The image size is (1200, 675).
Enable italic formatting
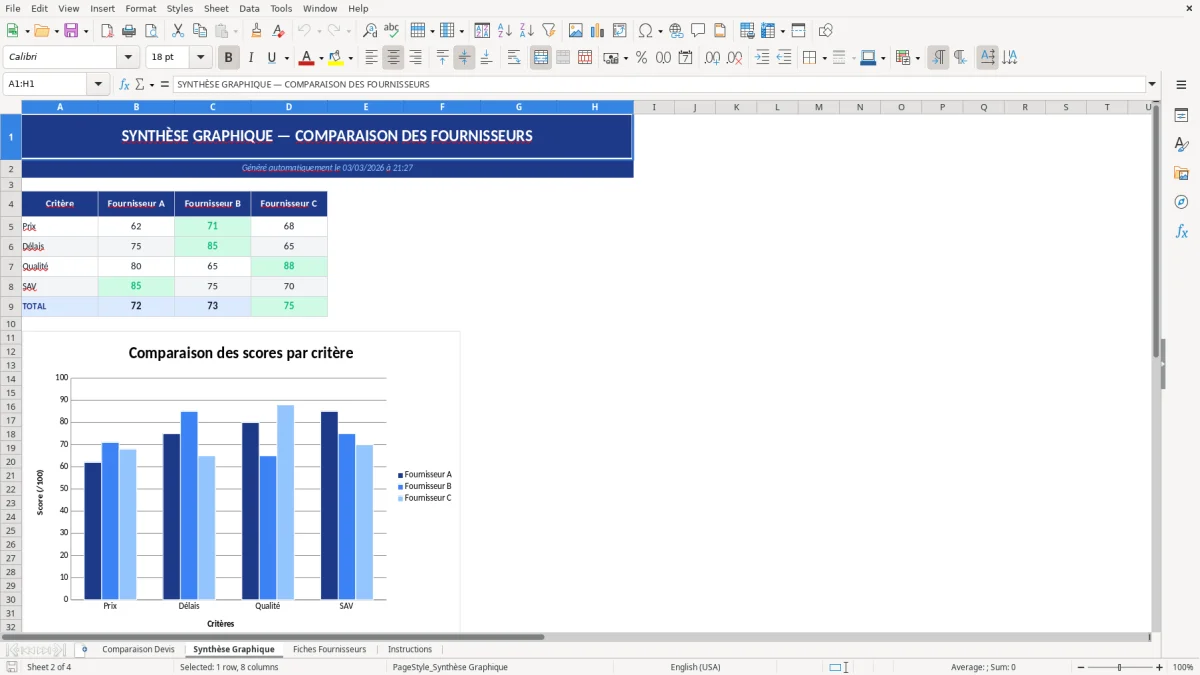click(x=250, y=57)
